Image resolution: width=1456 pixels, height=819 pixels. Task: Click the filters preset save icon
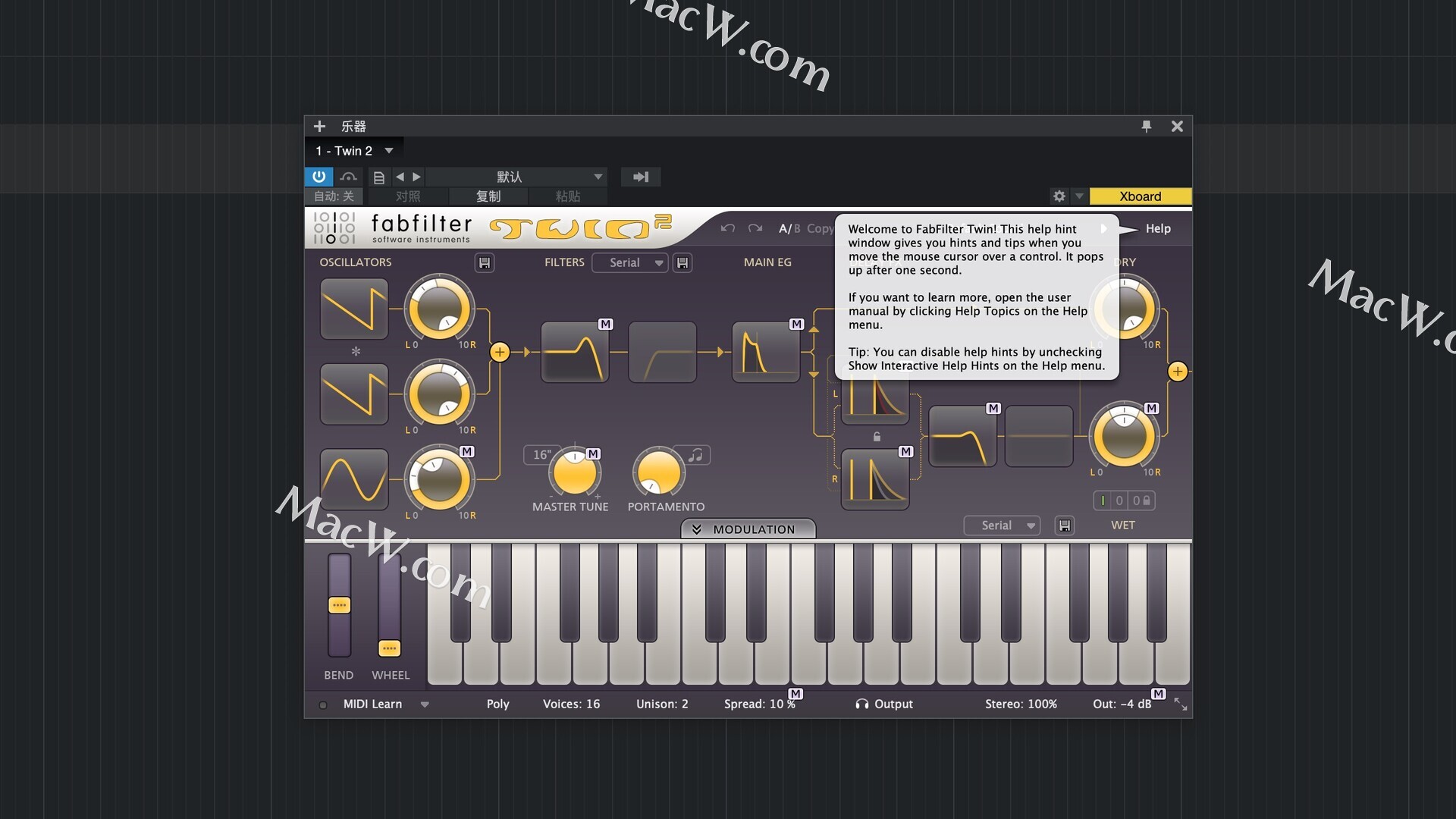pyautogui.click(x=682, y=262)
